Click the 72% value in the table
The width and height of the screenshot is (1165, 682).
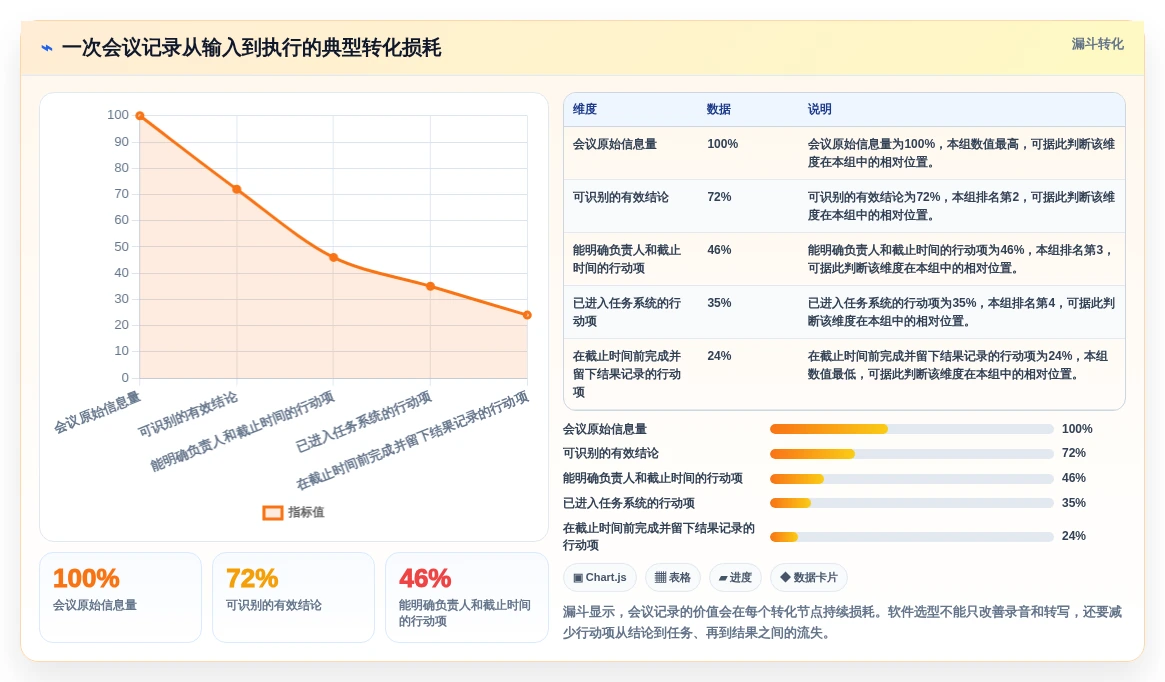[x=719, y=197]
